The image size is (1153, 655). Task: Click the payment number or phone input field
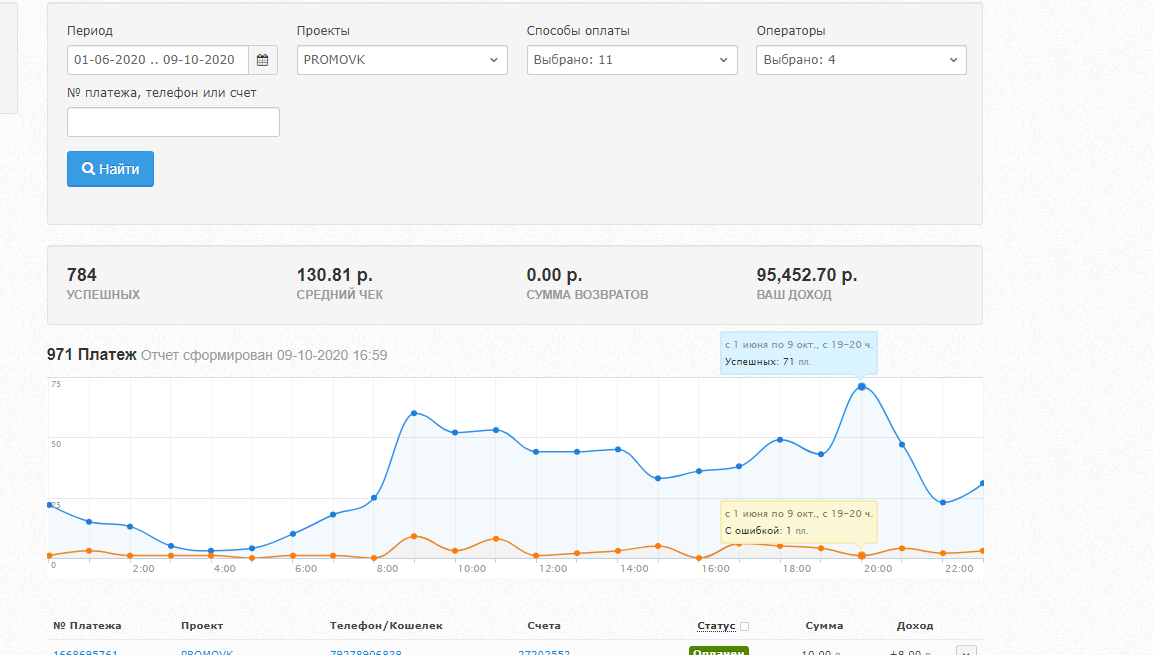coord(173,122)
